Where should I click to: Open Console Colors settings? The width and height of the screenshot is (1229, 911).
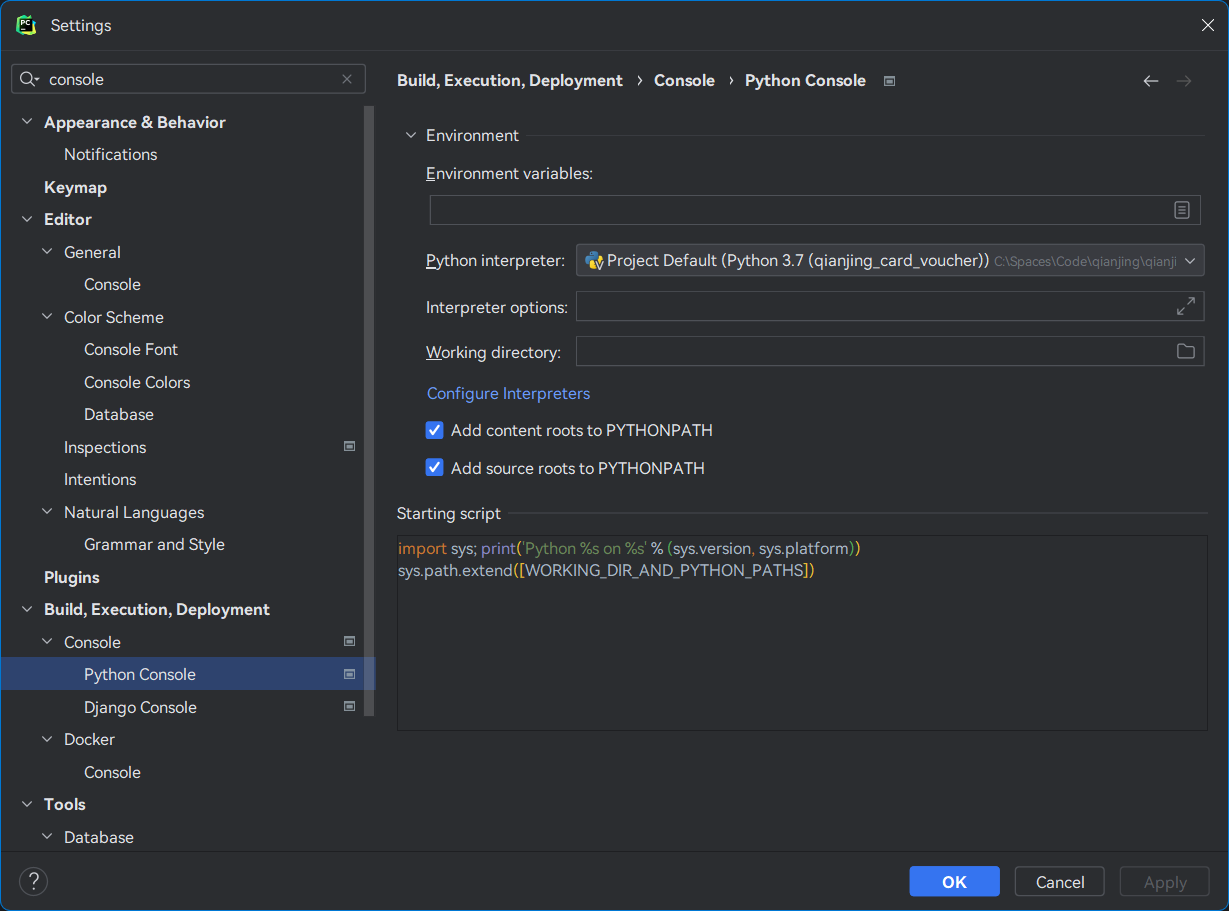137,382
